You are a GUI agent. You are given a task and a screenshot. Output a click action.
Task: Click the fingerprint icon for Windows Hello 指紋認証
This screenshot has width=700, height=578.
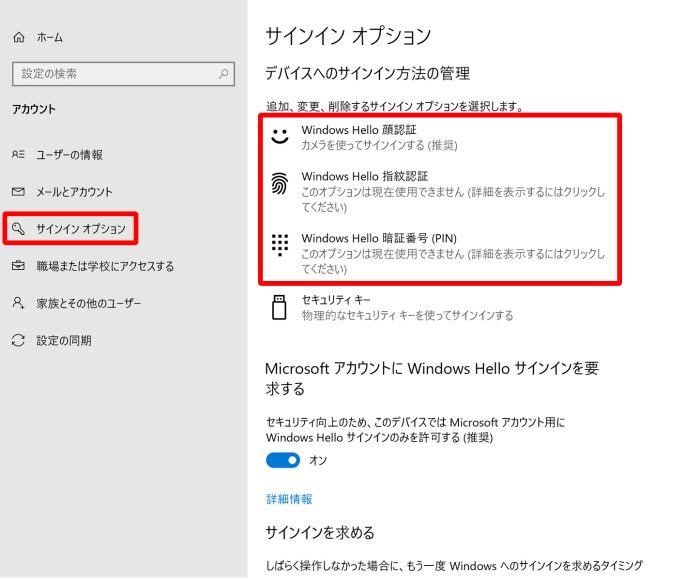coord(280,184)
